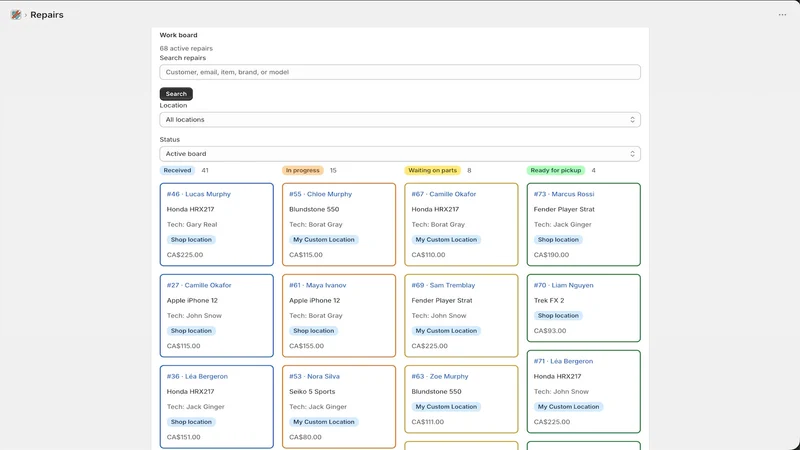Click CA$151.00 price on #36 card
This screenshot has height=450, width=800.
(184, 437)
